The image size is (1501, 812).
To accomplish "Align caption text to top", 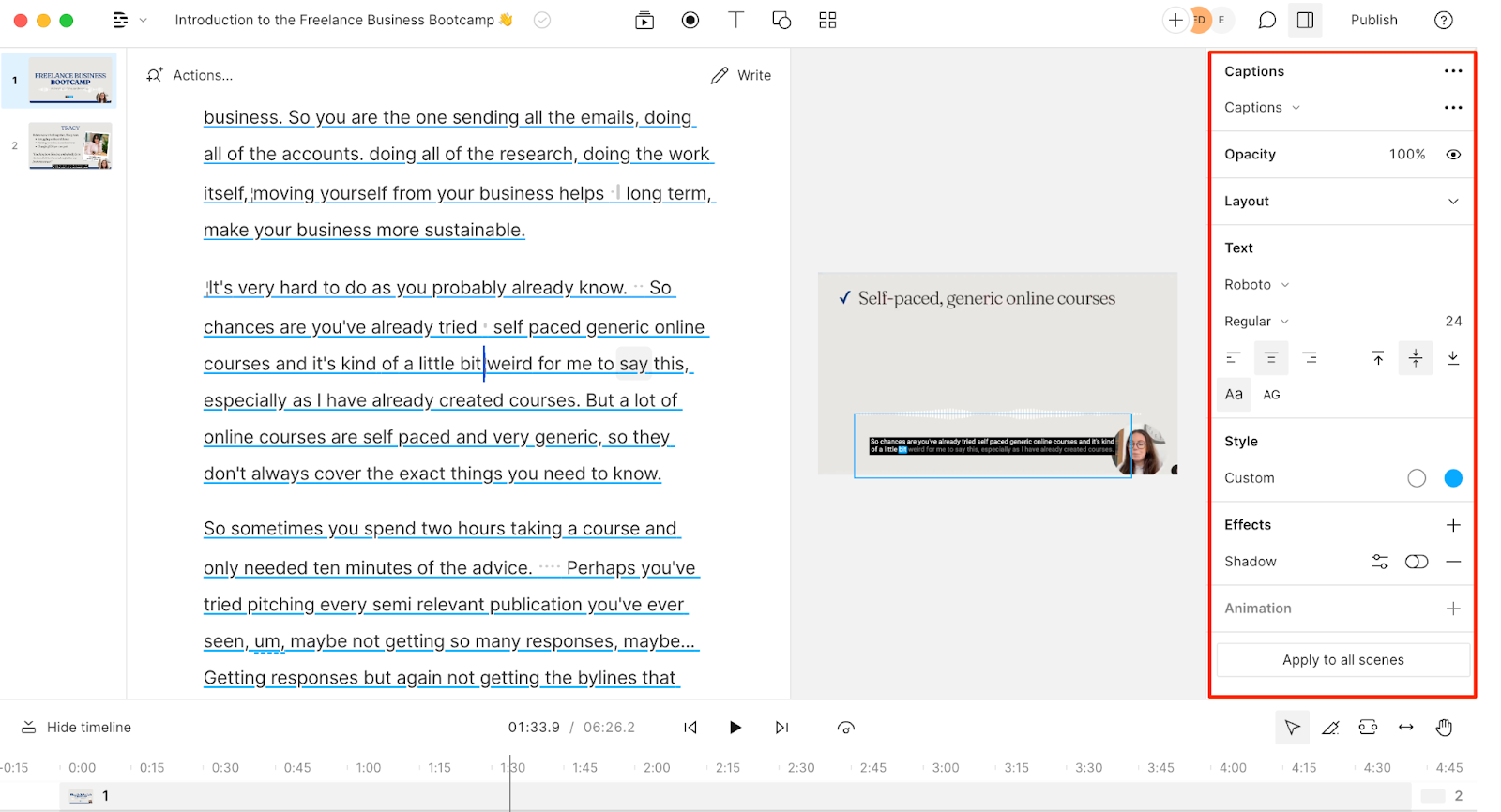I will (x=1378, y=358).
